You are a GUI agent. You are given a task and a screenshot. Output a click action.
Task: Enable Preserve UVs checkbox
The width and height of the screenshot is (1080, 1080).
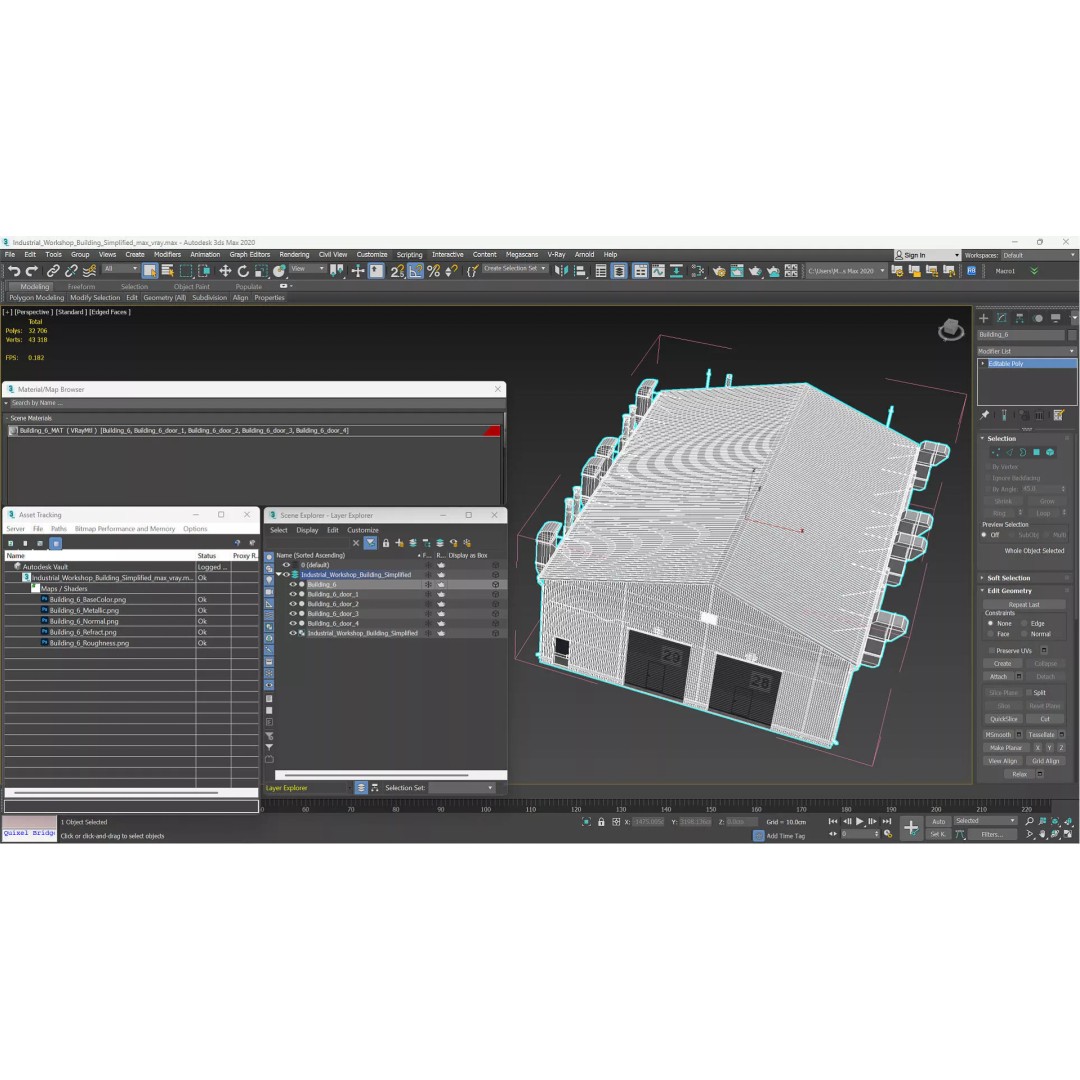click(x=992, y=651)
